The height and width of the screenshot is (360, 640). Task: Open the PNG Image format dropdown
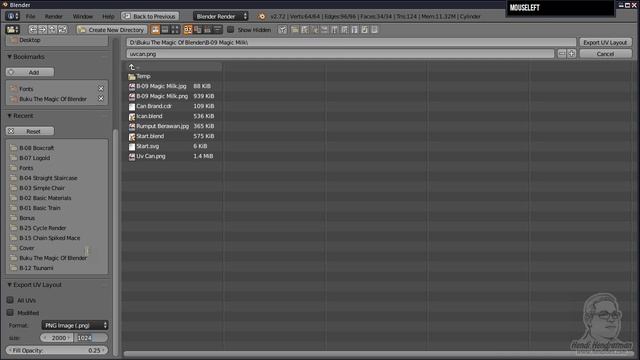(x=75, y=325)
